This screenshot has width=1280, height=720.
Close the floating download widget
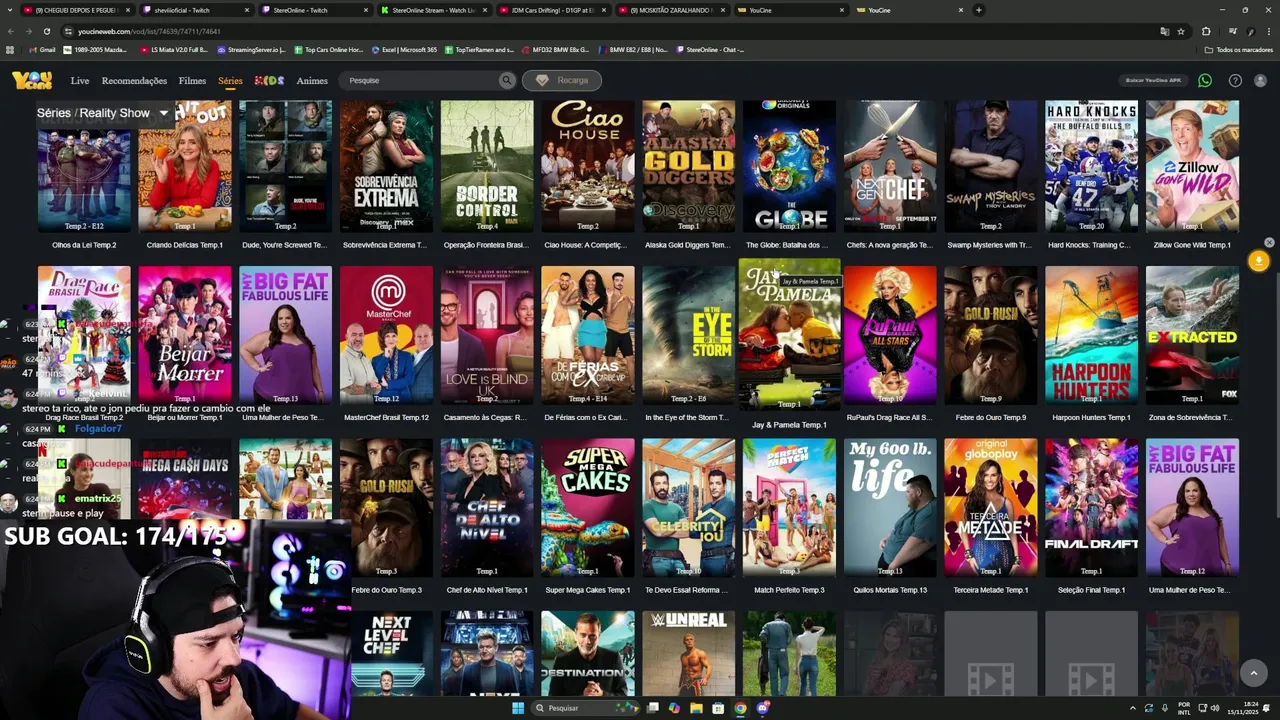click(1269, 242)
